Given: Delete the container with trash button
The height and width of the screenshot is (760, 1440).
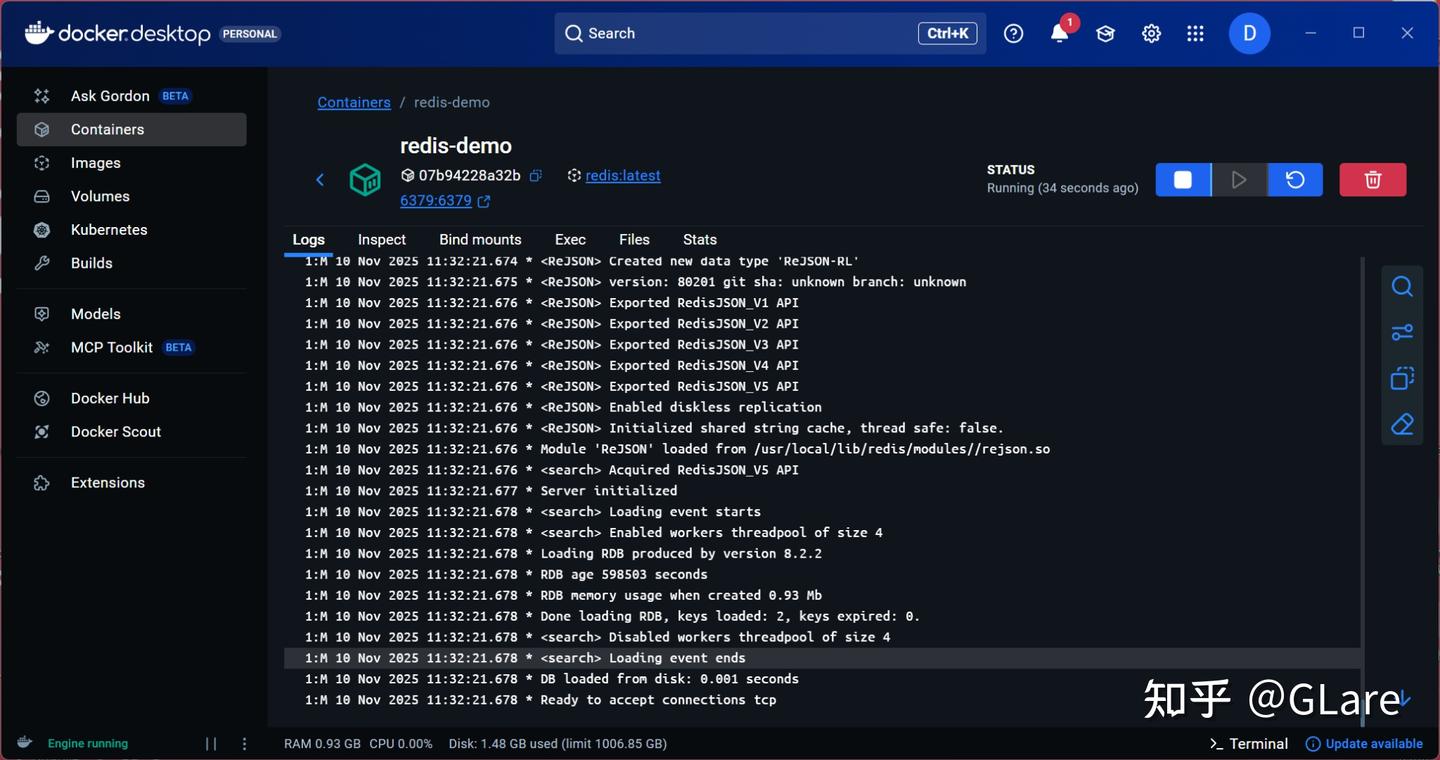Looking at the screenshot, I should tap(1373, 180).
